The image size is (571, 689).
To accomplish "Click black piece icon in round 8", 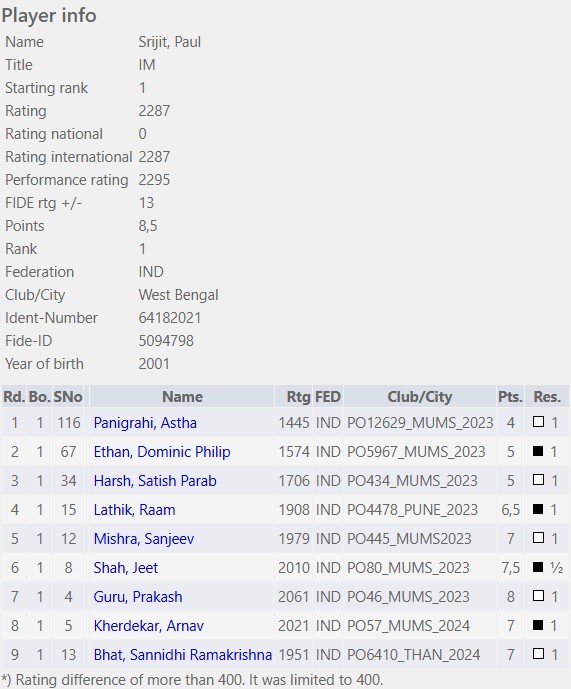I will pyautogui.click(x=538, y=625).
